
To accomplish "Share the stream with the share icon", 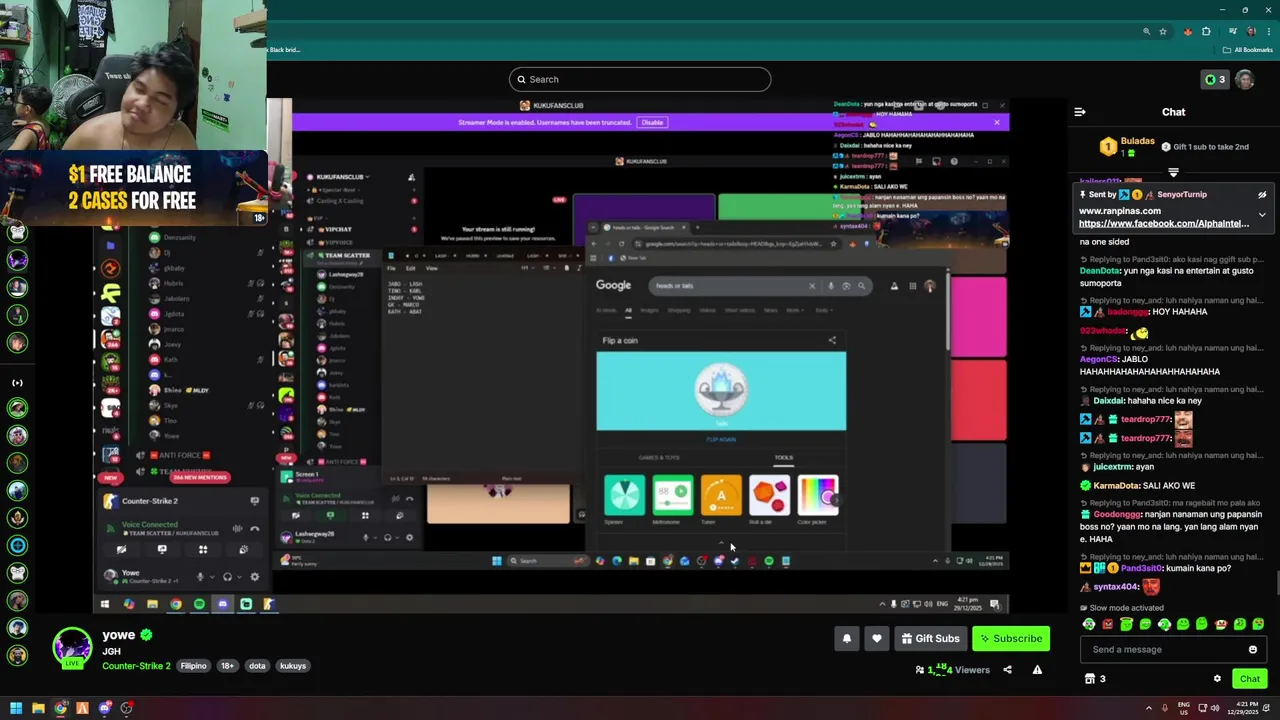I will 1007,670.
